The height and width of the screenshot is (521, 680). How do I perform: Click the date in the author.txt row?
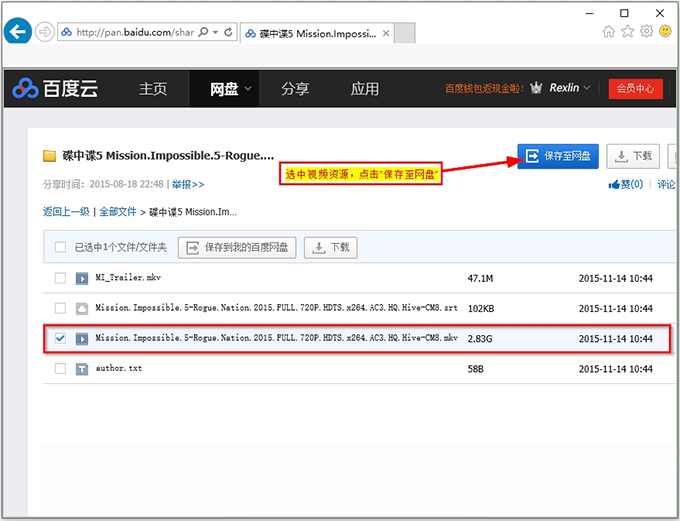click(x=615, y=369)
